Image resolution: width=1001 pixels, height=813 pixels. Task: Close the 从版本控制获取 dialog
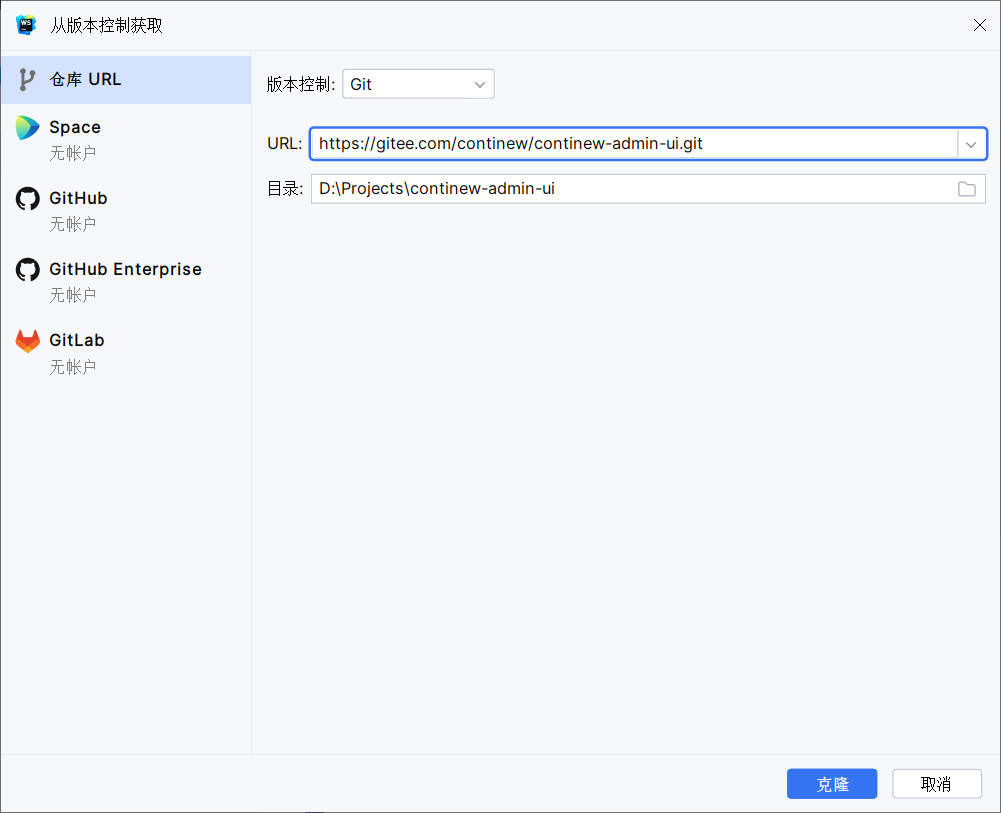click(x=980, y=25)
